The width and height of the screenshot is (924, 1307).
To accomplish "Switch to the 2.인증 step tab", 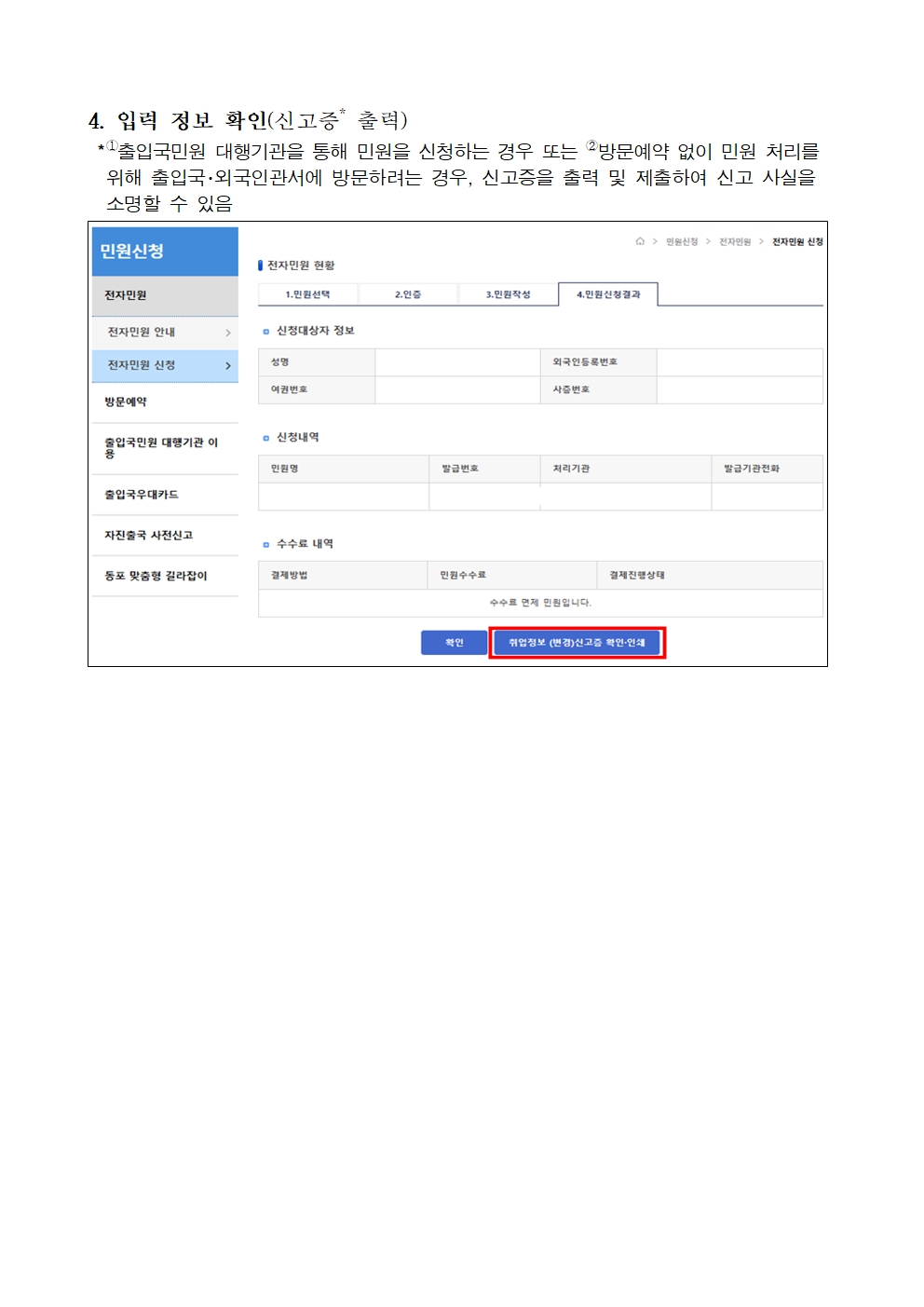I will tap(408, 294).
